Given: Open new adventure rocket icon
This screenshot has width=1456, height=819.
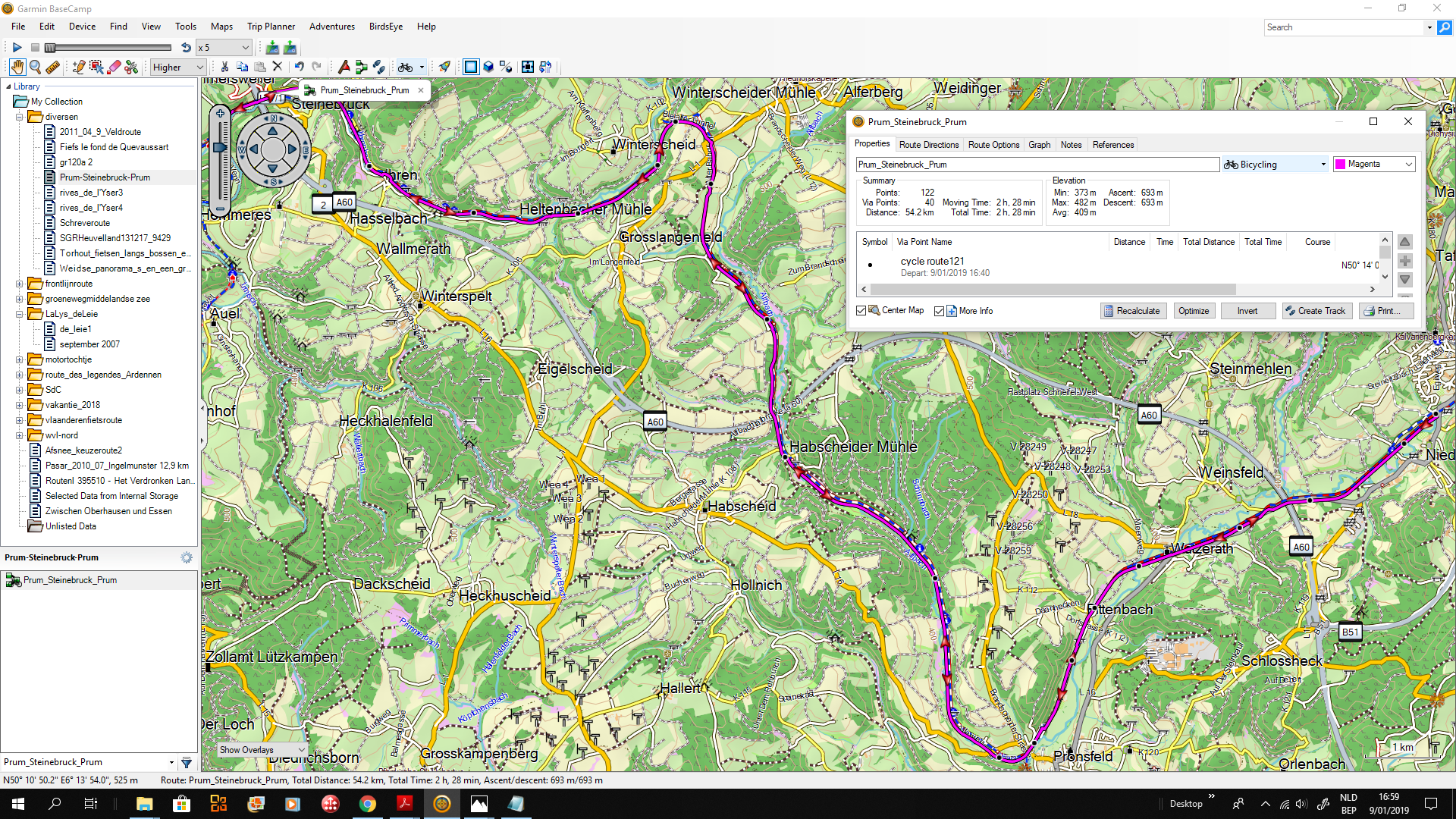Looking at the screenshot, I should click(445, 67).
